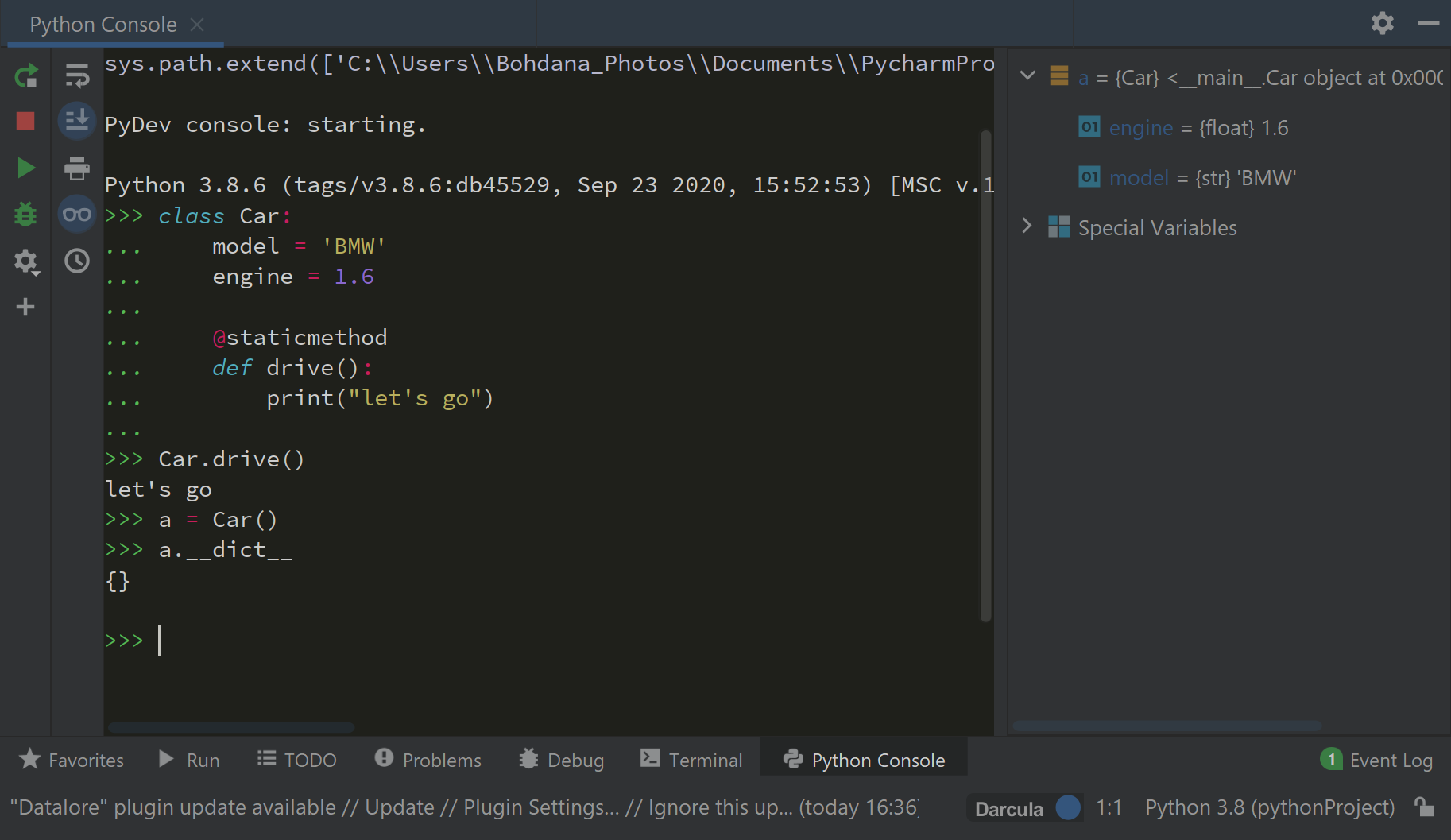Viewport: 1451px width, 840px height.
Task: Add new console with plus icon
Action: [x=25, y=307]
